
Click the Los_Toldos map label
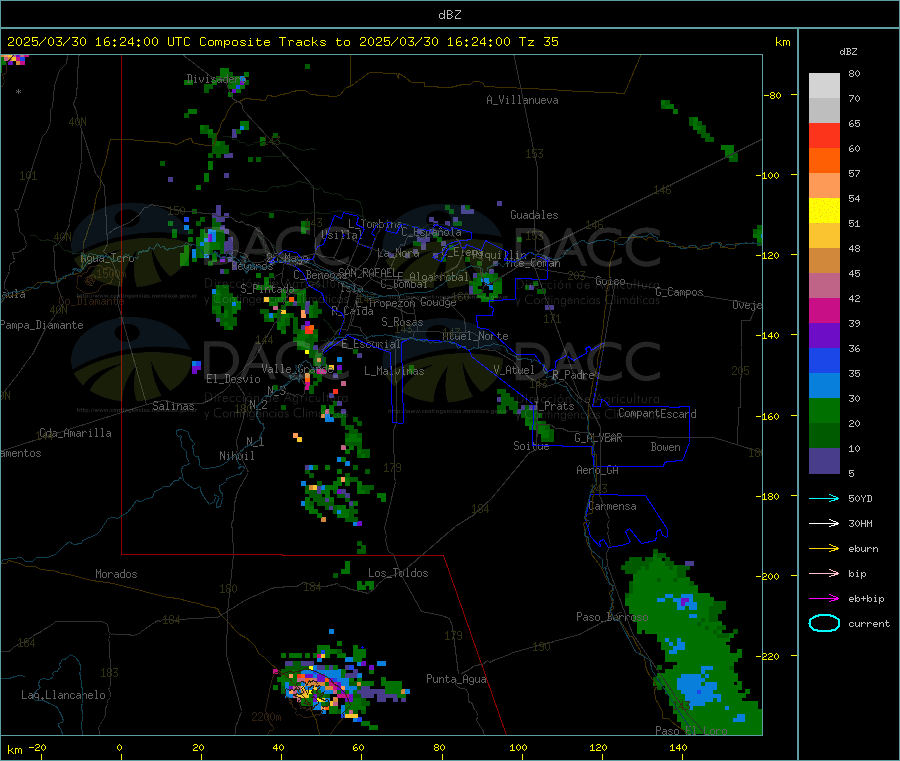tap(398, 573)
